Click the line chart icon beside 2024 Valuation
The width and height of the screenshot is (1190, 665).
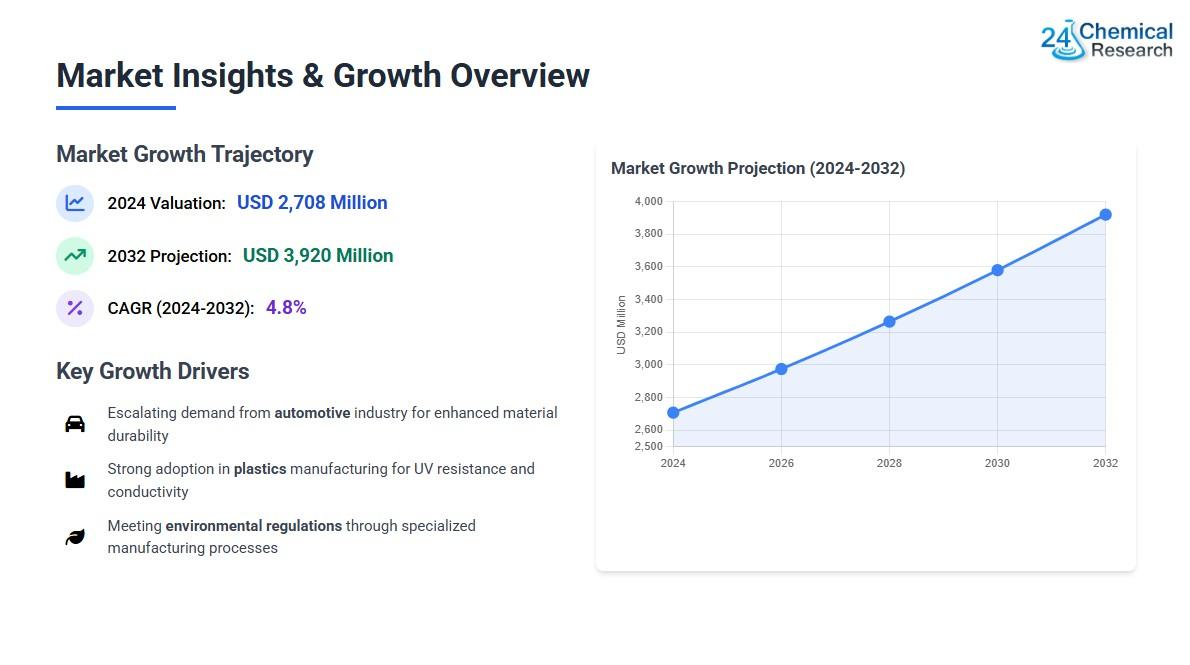[75, 203]
